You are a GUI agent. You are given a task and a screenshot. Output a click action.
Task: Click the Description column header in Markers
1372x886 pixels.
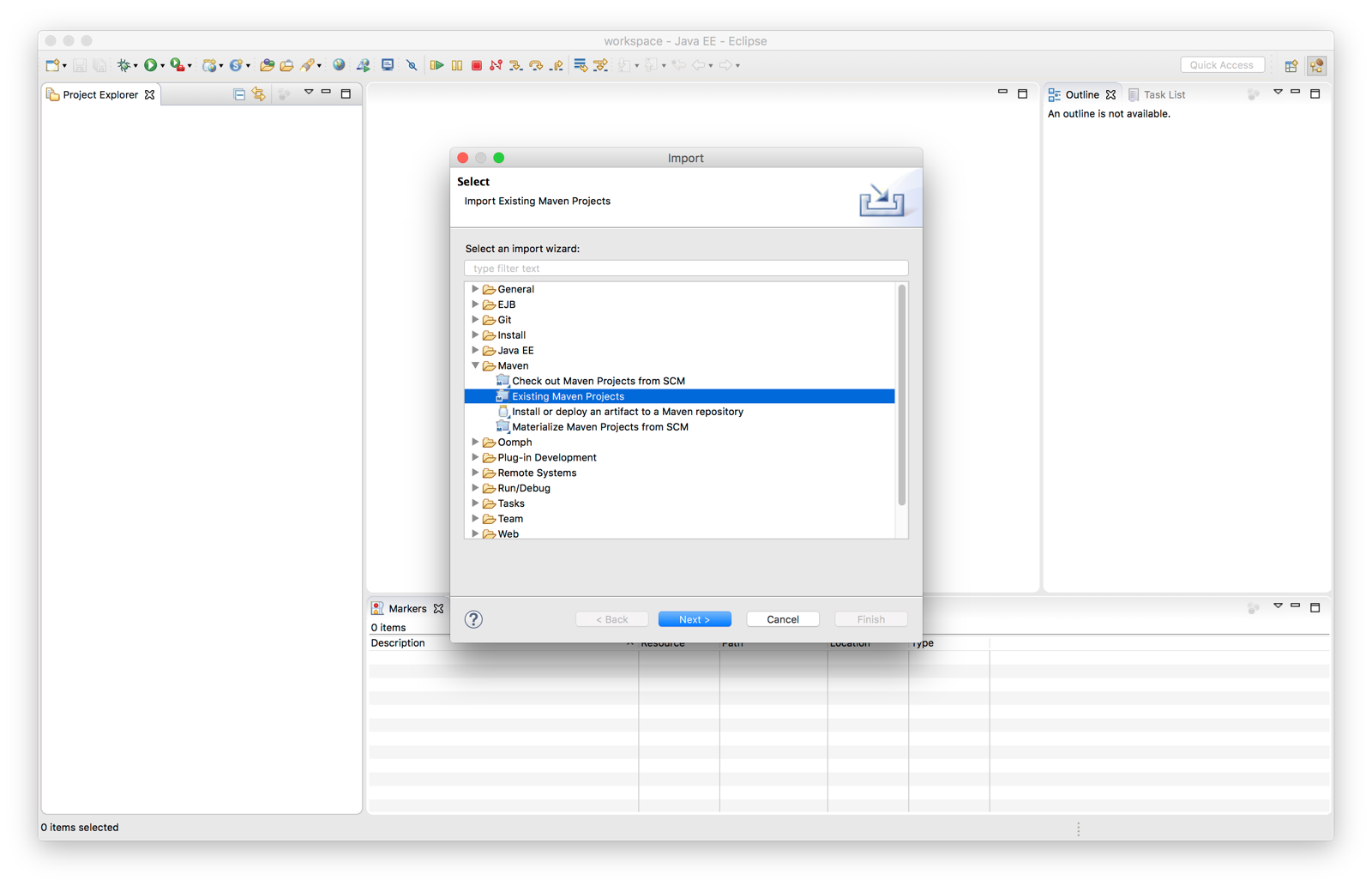398,642
